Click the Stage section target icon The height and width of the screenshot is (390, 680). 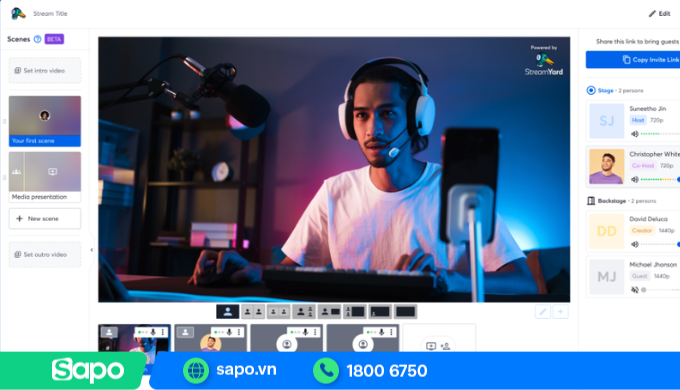[x=591, y=90]
